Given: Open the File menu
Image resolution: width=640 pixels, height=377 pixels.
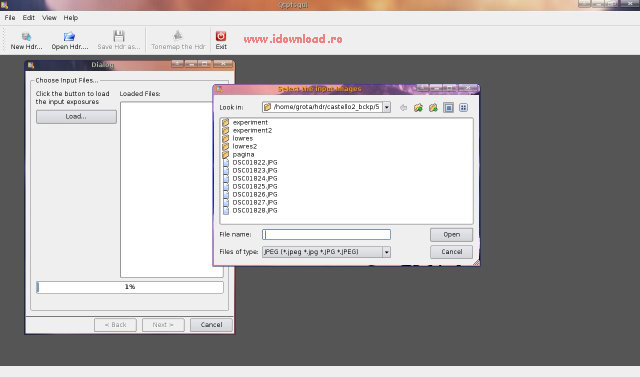Looking at the screenshot, I should 10,18.
